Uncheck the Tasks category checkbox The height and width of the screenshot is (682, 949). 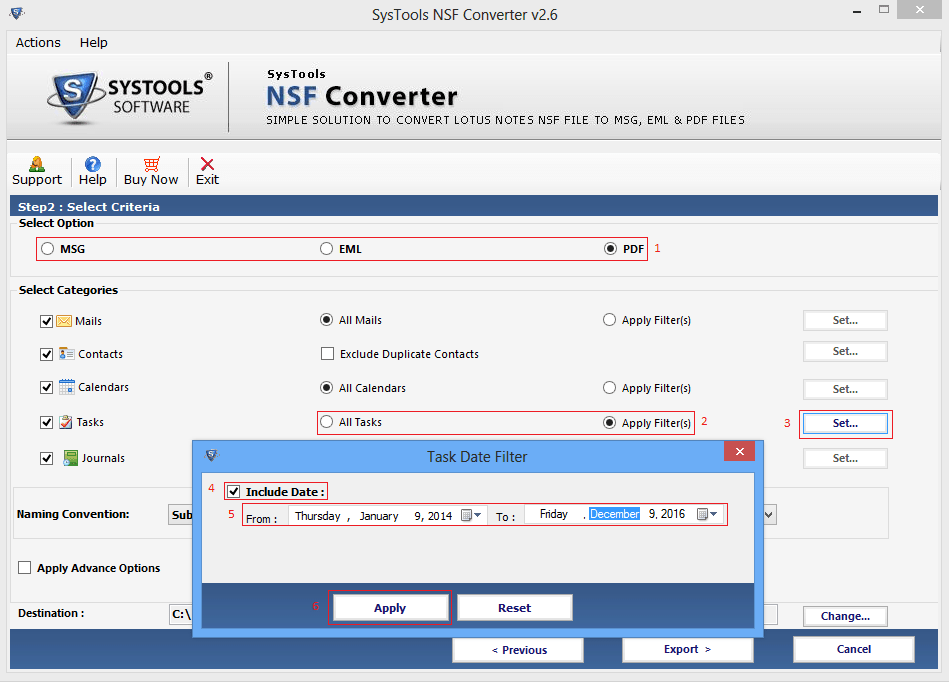tap(46, 422)
